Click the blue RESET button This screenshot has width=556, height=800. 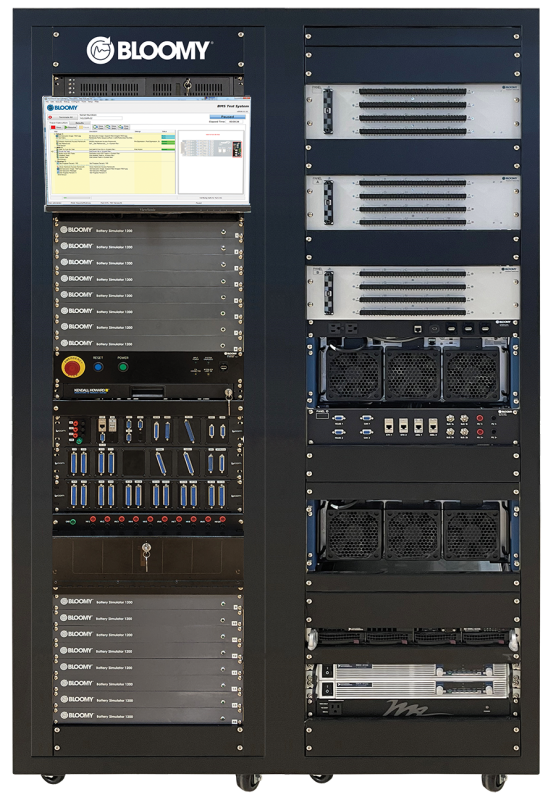[98, 366]
